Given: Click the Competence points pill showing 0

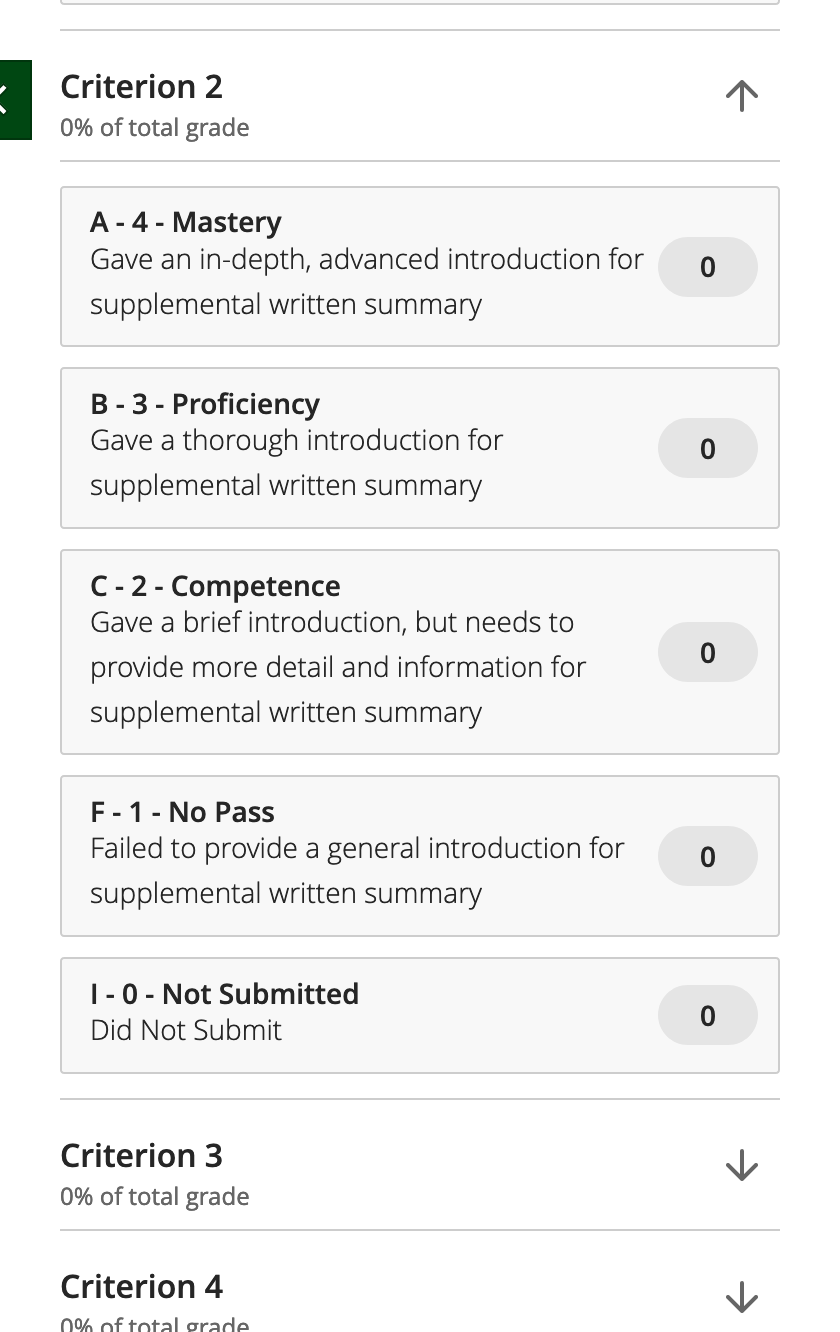Looking at the screenshot, I should [708, 652].
